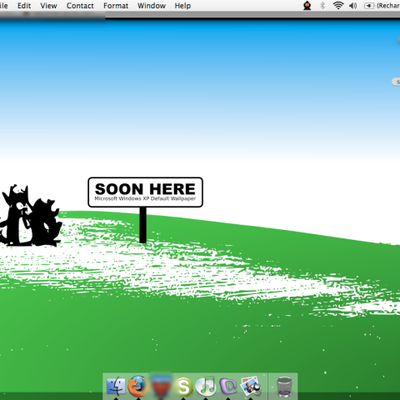
Task: Open the purple Entourage dock icon
Action: (x=228, y=386)
